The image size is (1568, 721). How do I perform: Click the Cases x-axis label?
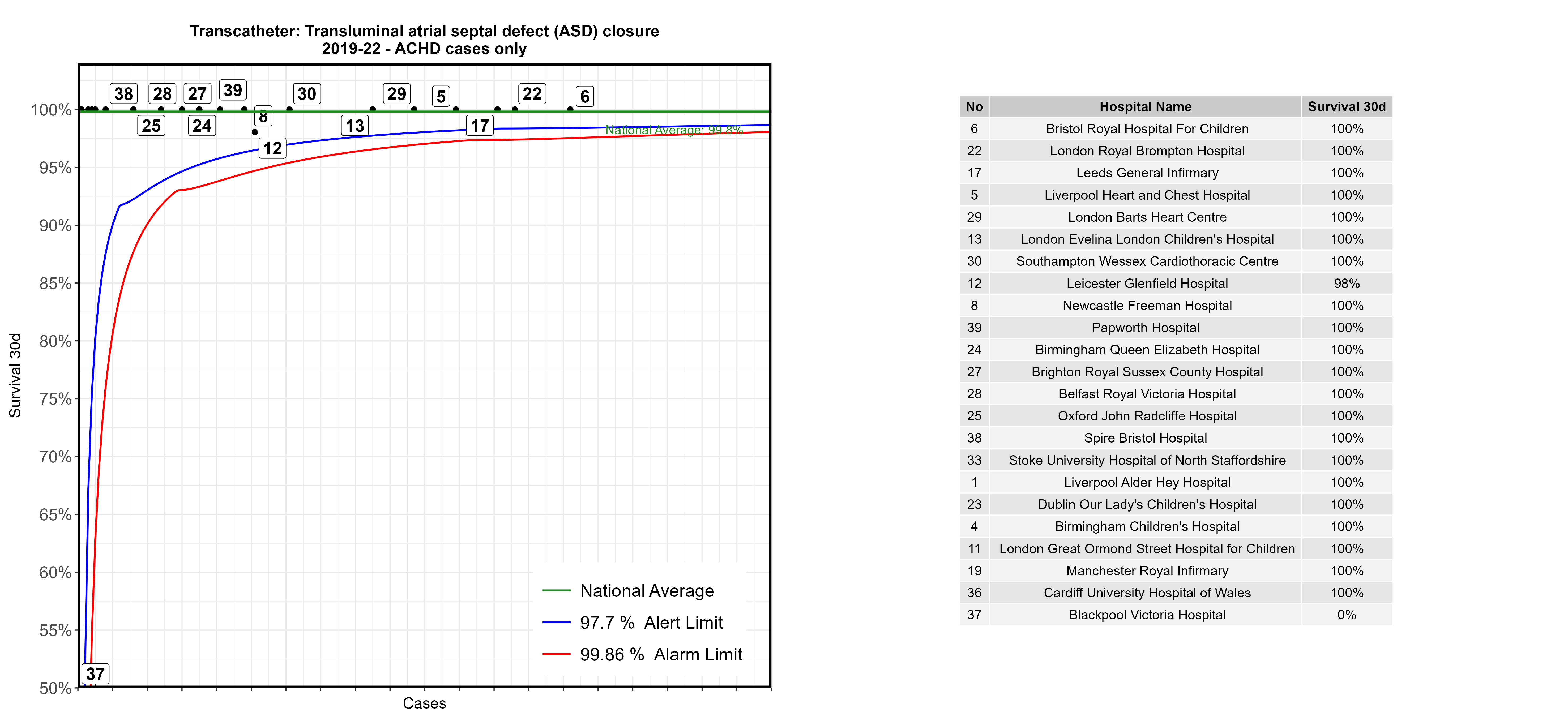coord(424,703)
